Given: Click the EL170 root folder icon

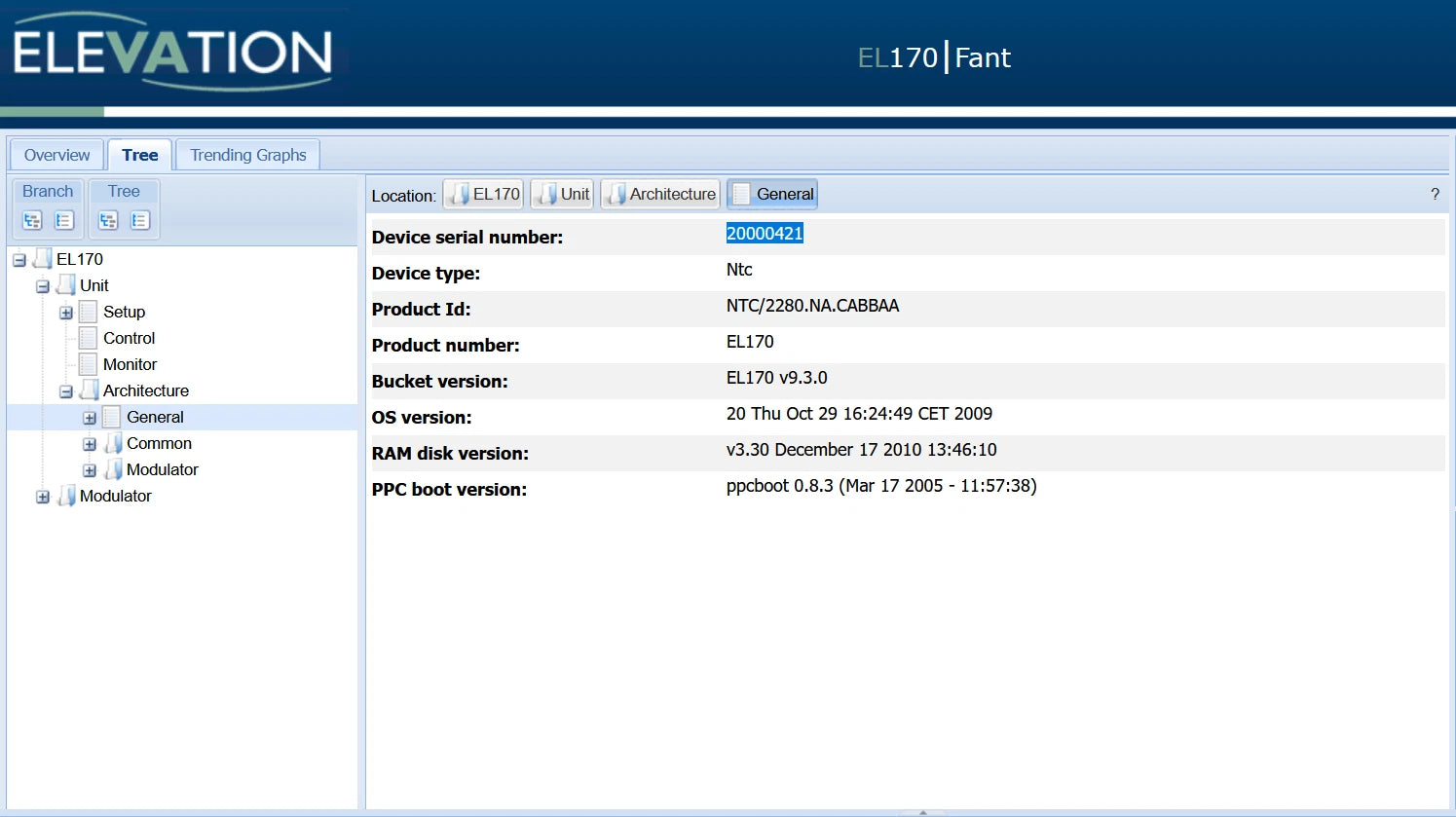Looking at the screenshot, I should pos(42,259).
